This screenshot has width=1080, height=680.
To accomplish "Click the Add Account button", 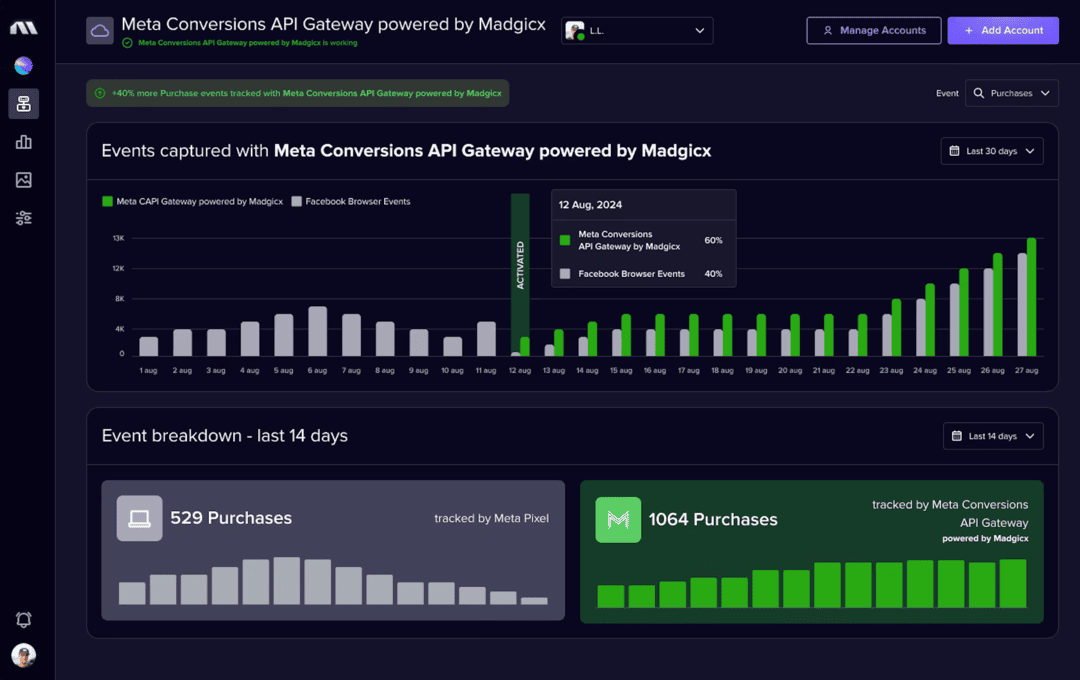I will [1003, 30].
